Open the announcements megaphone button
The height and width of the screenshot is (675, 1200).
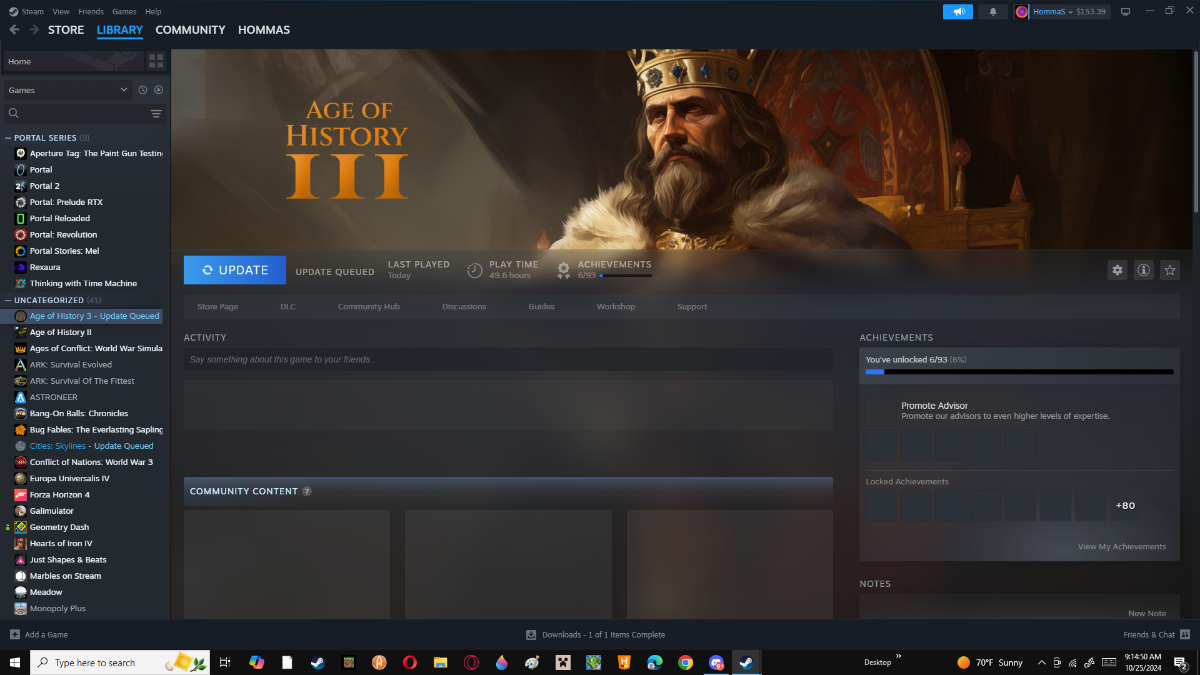point(958,12)
